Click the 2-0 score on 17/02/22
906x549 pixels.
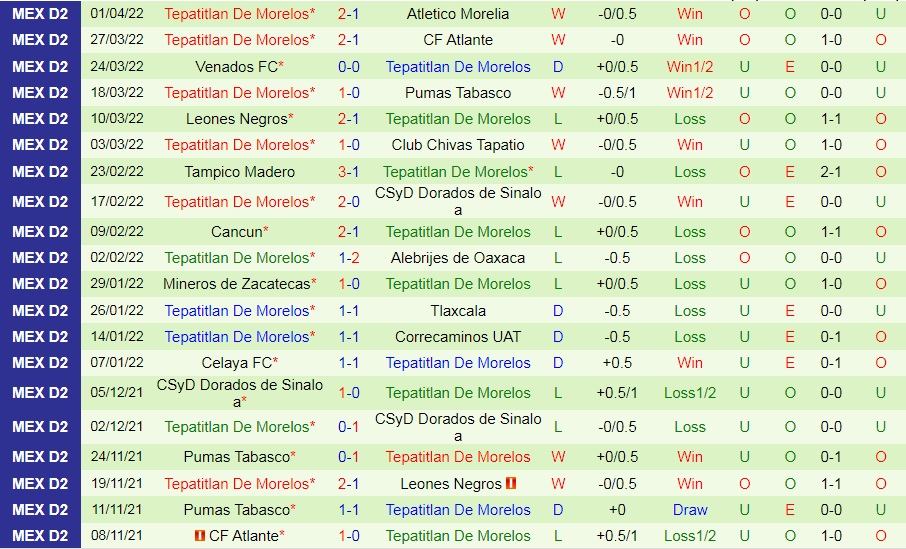point(349,202)
